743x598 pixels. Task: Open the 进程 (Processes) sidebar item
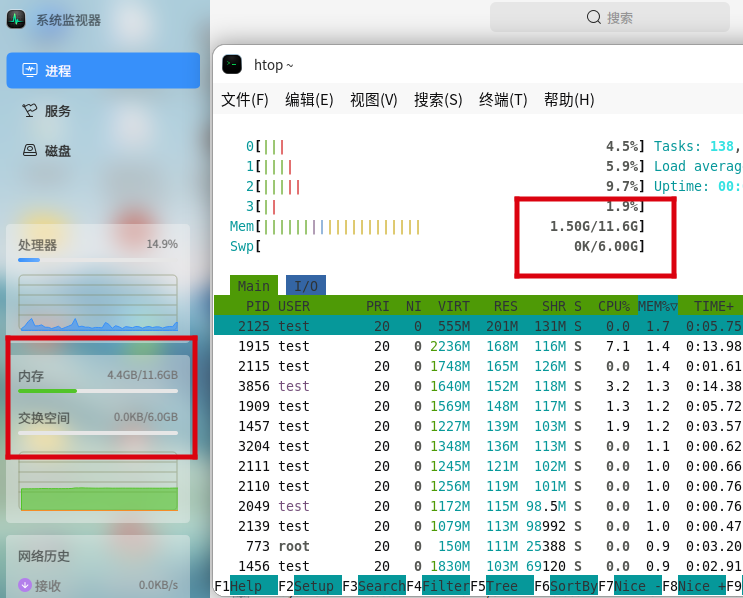[103, 71]
